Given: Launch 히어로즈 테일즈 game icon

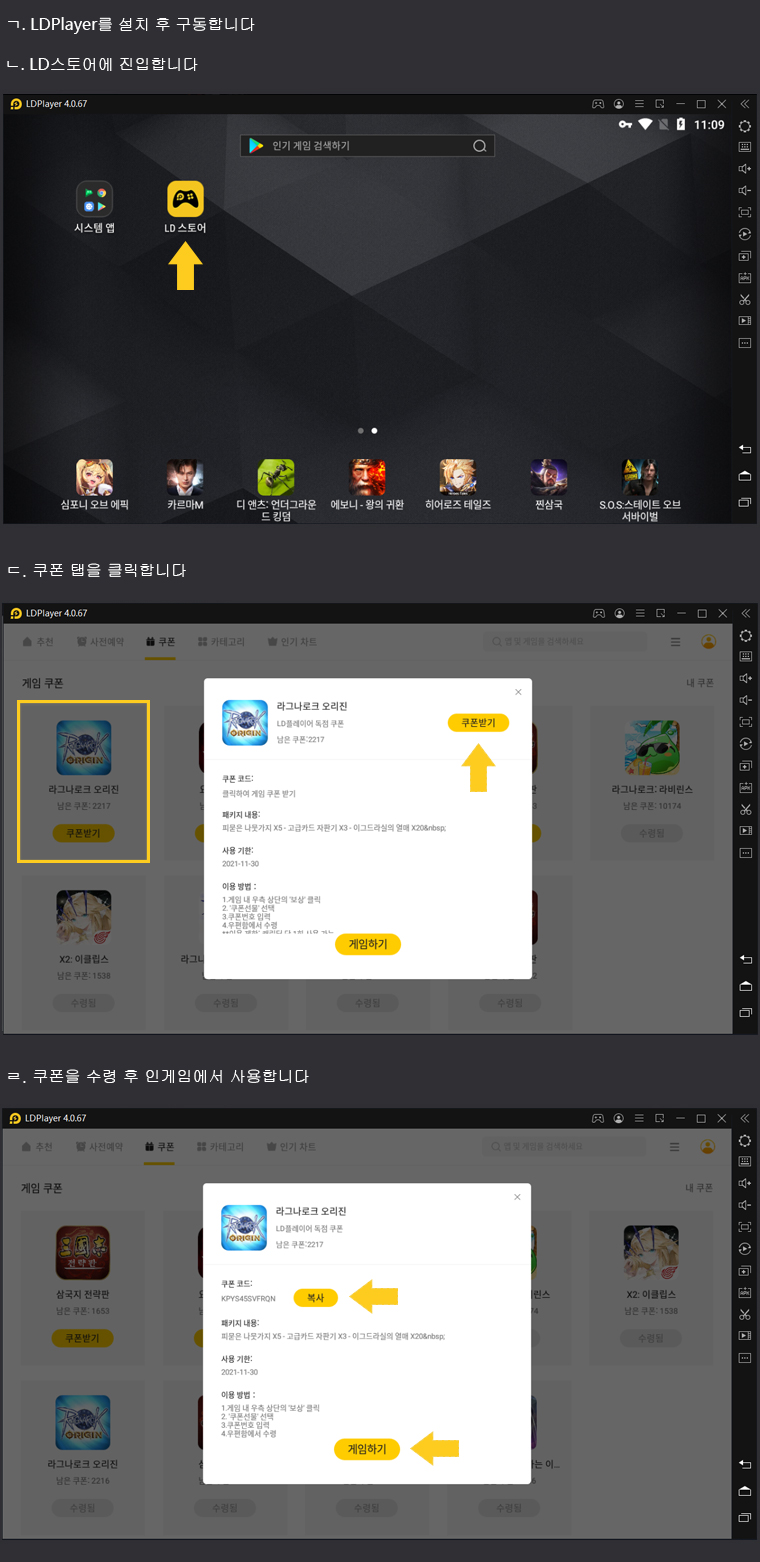Looking at the screenshot, I should pyautogui.click(x=458, y=477).
